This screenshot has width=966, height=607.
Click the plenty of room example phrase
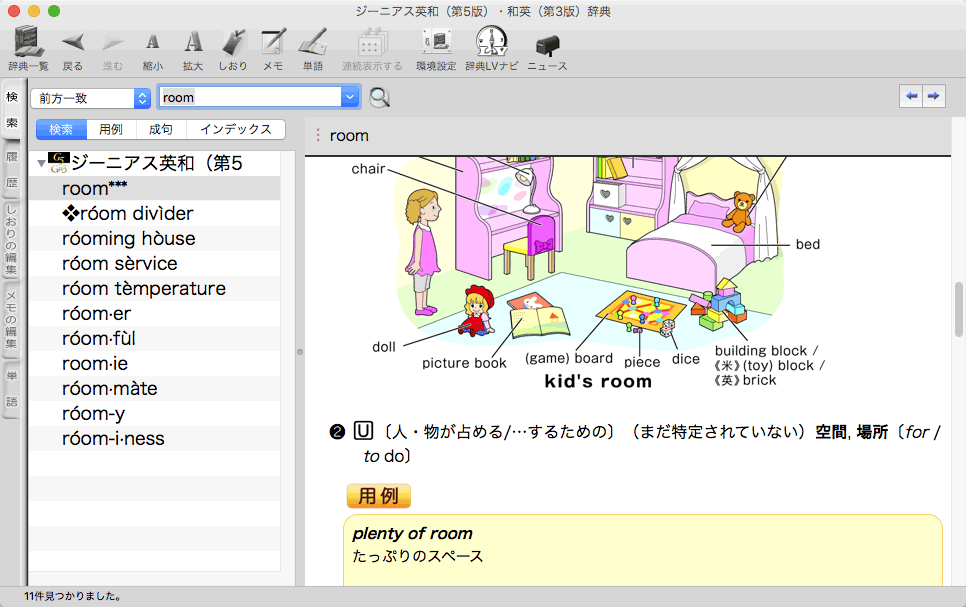click(x=412, y=533)
